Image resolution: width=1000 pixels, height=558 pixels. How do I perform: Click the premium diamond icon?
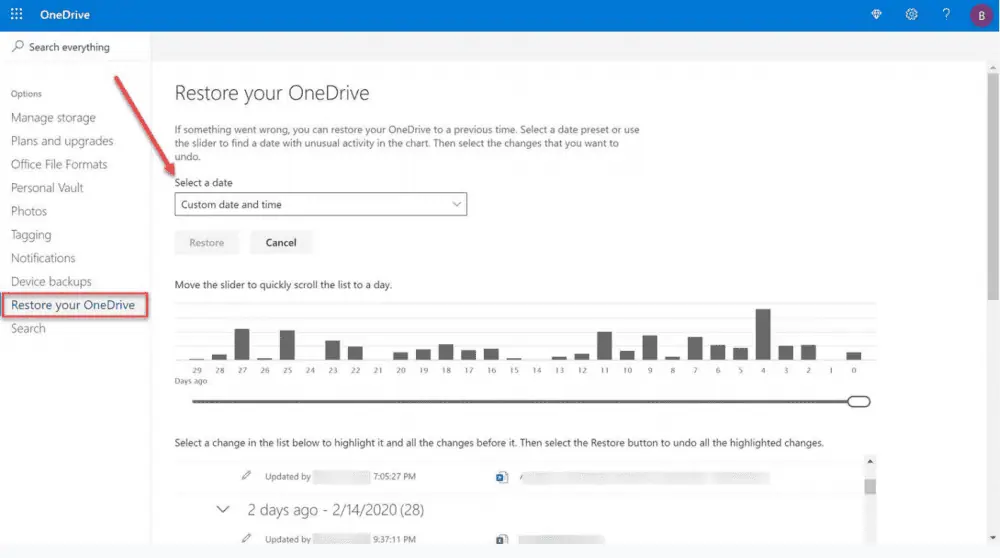coord(876,14)
